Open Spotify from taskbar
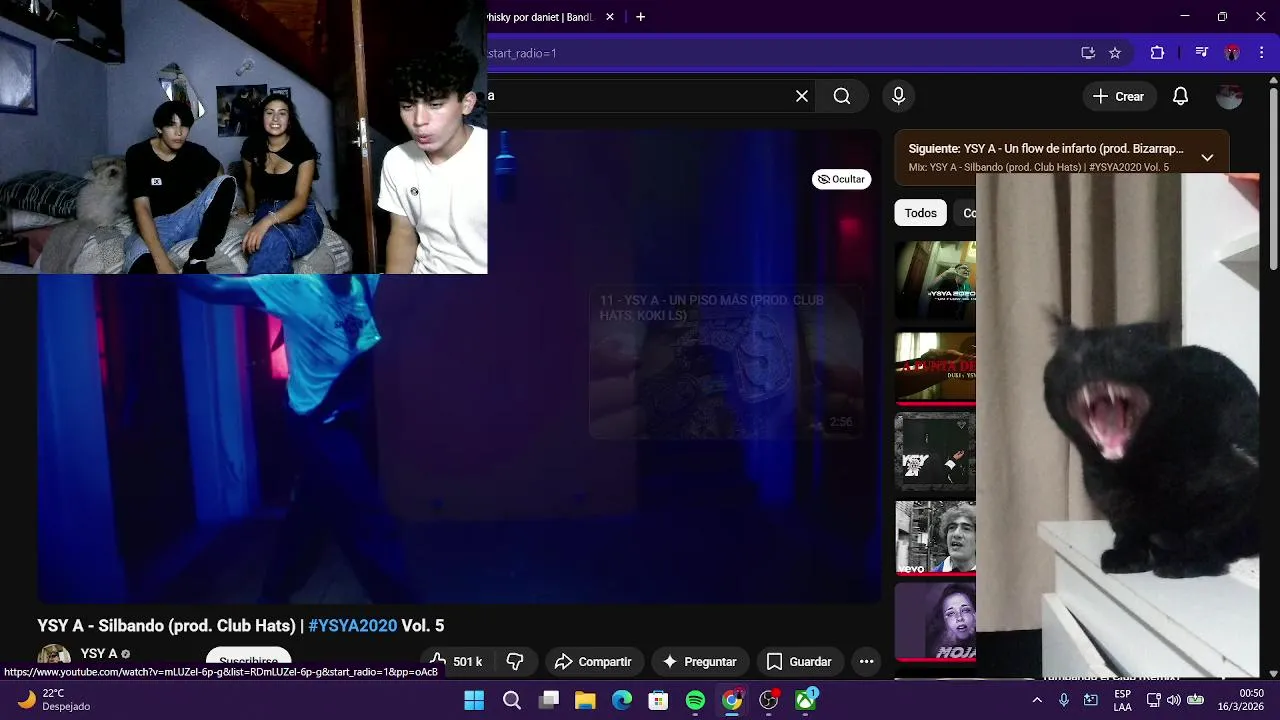1280x720 pixels. click(x=695, y=700)
